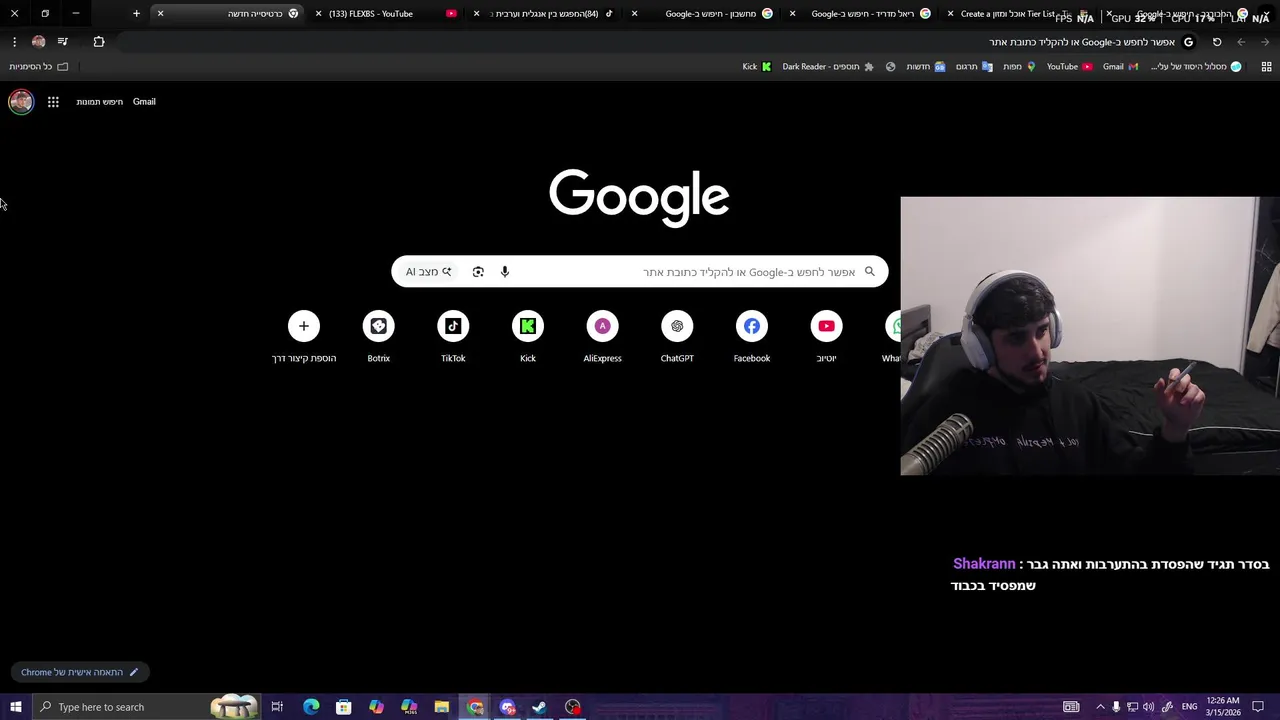
Task: Open the ENG language switcher
Action: [1189, 707]
